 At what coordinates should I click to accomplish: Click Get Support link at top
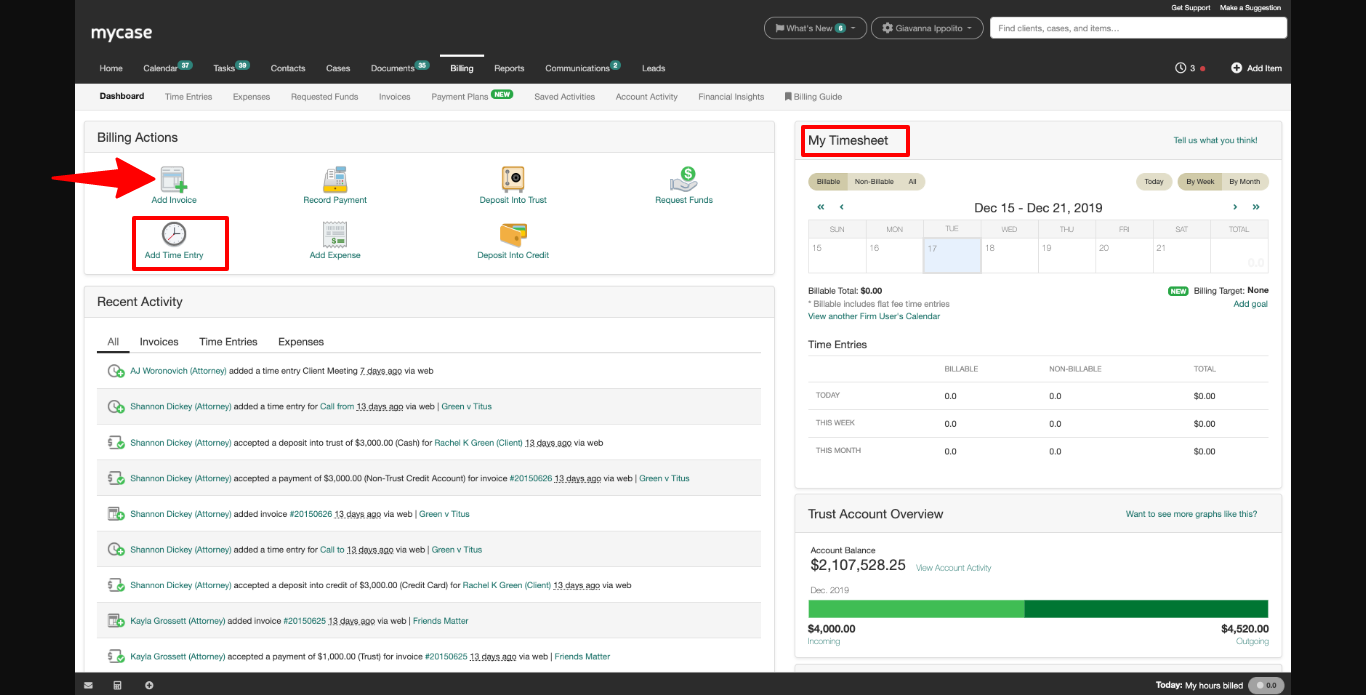pyautogui.click(x=1191, y=8)
